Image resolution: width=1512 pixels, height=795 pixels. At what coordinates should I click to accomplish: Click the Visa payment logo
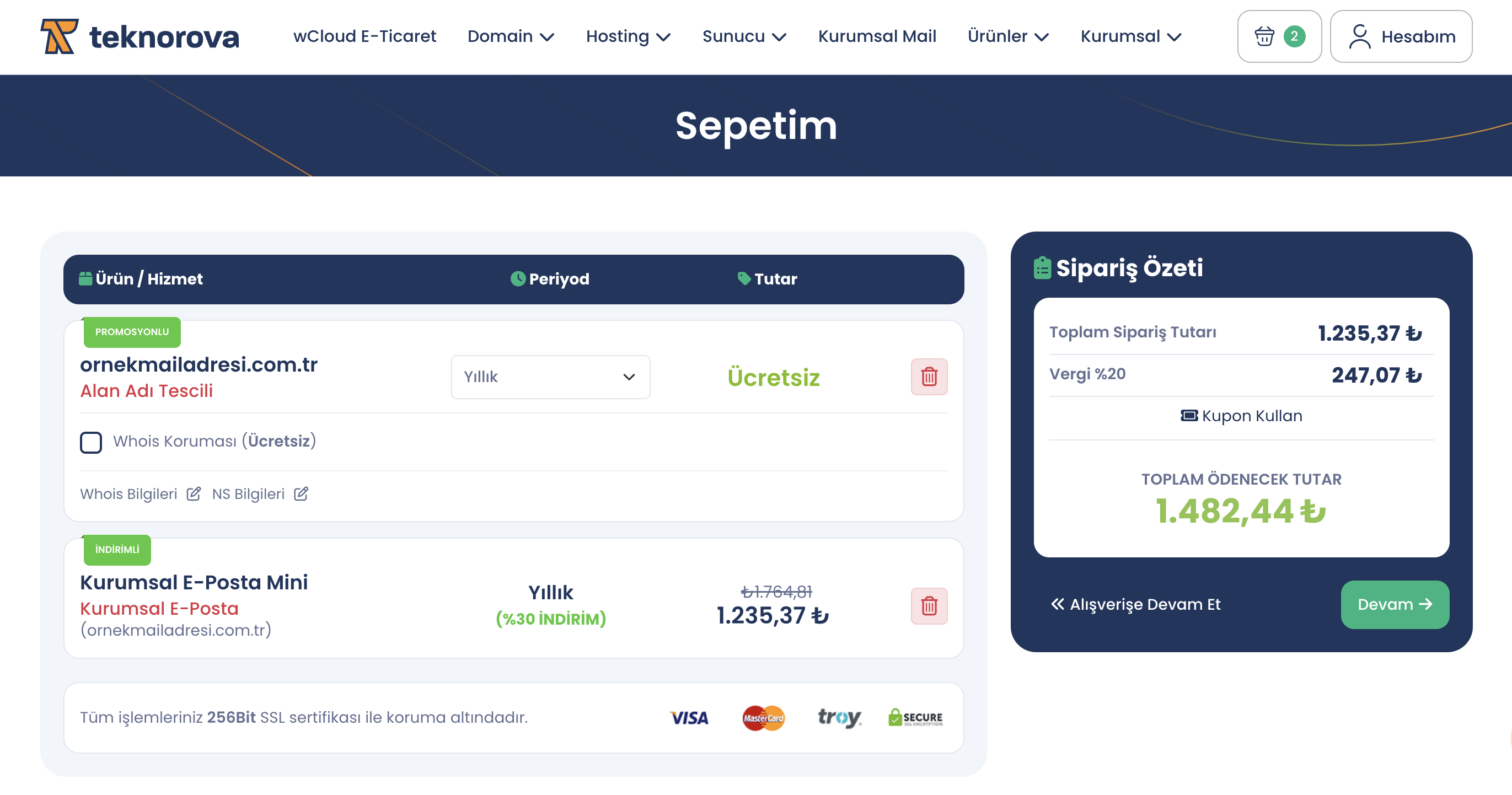pyautogui.click(x=689, y=718)
